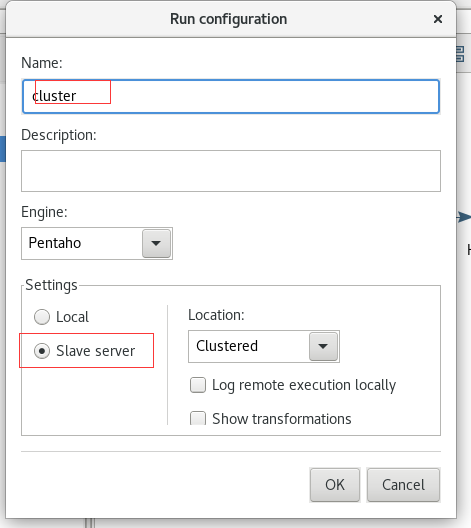Click the Run configuration title text
This screenshot has width=471, height=528.
[229, 19]
